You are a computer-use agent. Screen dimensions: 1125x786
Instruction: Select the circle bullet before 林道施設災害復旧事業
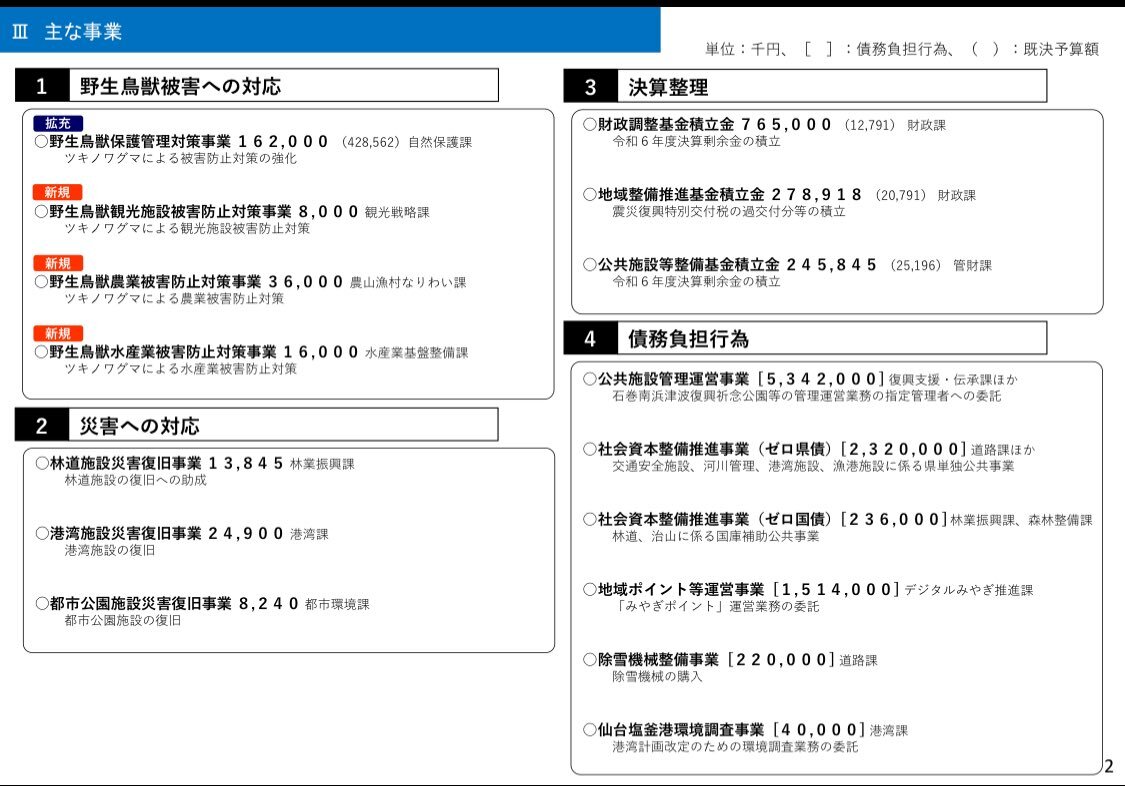click(x=42, y=464)
